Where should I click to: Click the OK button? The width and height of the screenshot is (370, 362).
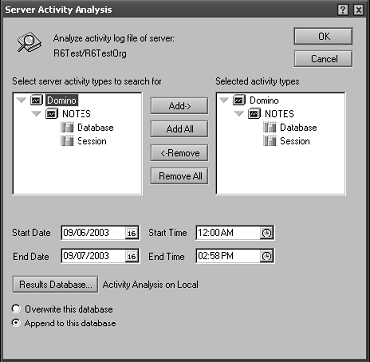pyautogui.click(x=323, y=36)
